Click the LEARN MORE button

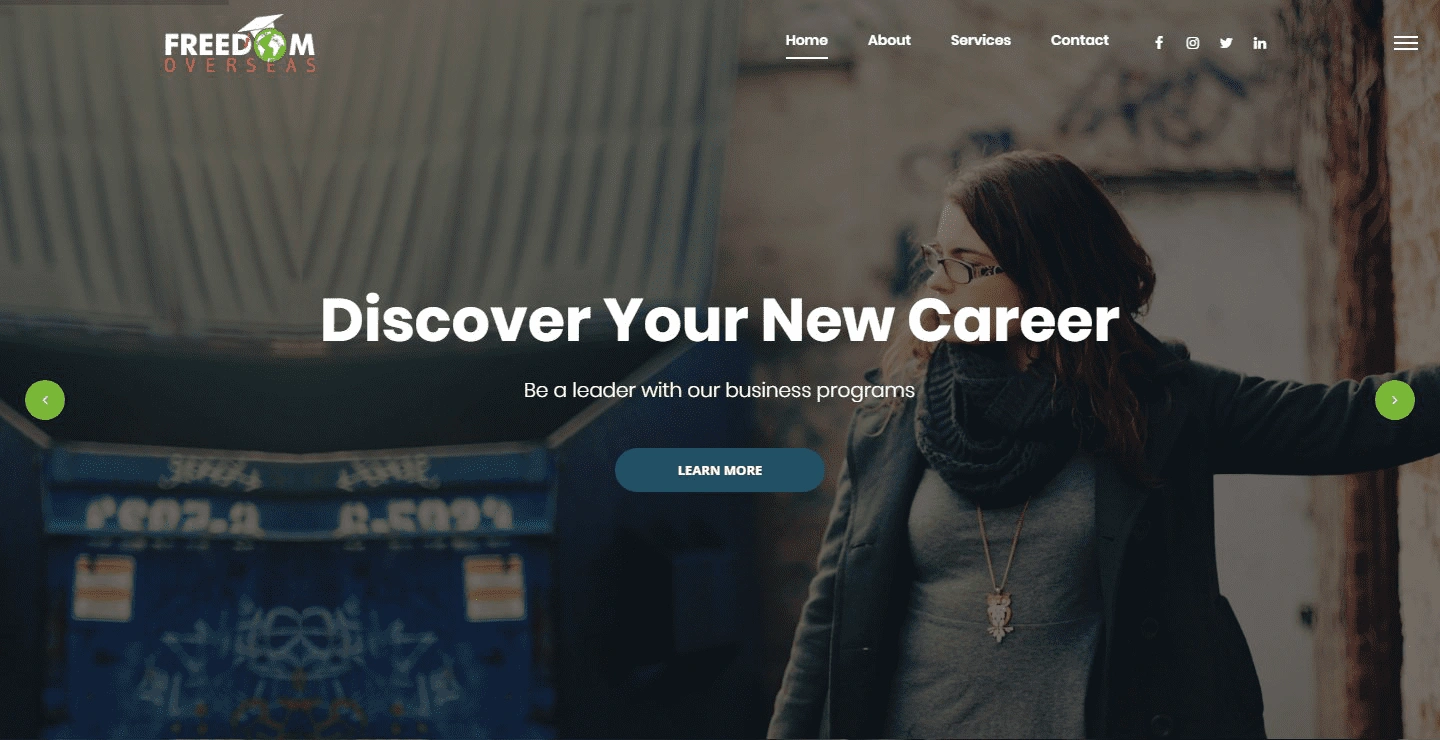pyautogui.click(x=720, y=470)
